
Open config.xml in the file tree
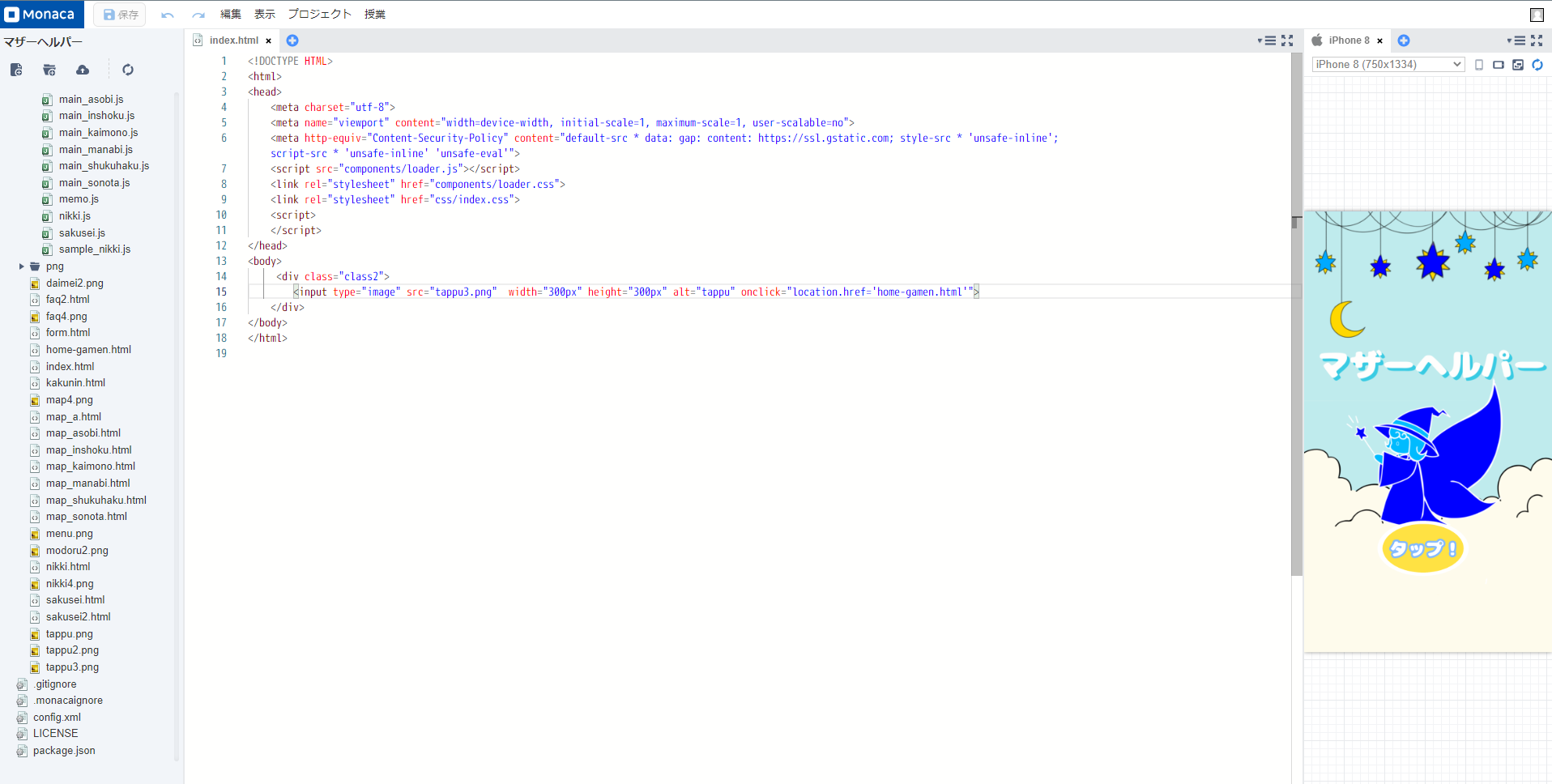(x=57, y=718)
